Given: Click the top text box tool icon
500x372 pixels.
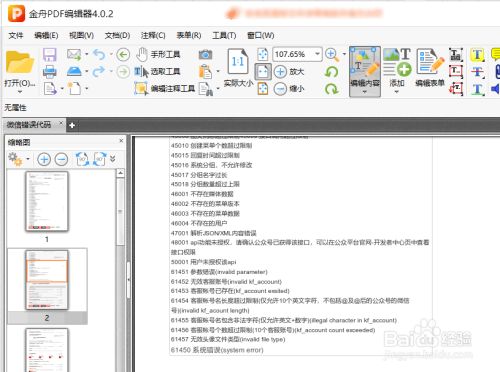Looking at the screenshot, I should click(x=456, y=55).
